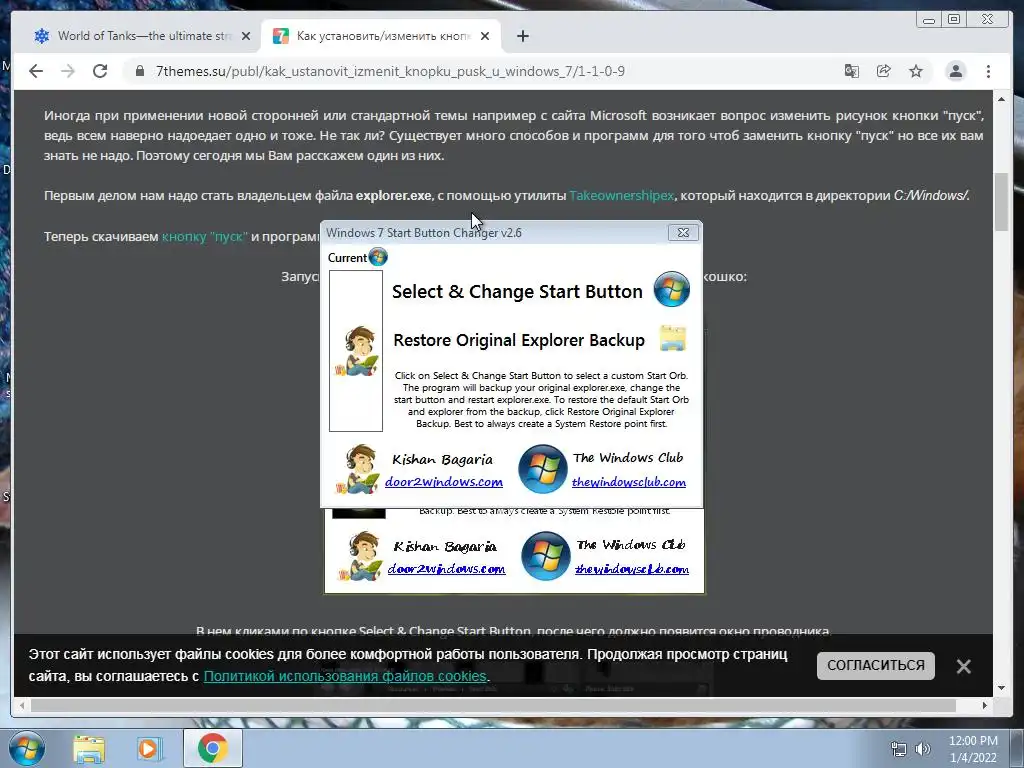Click thewindowsclub.com link in page screenshot below
Screen dimensions: 1024x768
632,569
